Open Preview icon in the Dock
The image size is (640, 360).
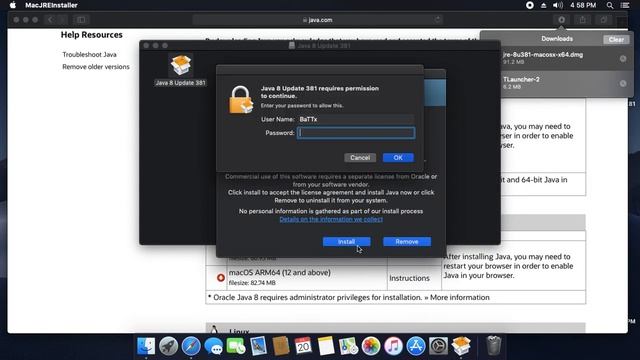point(258,346)
